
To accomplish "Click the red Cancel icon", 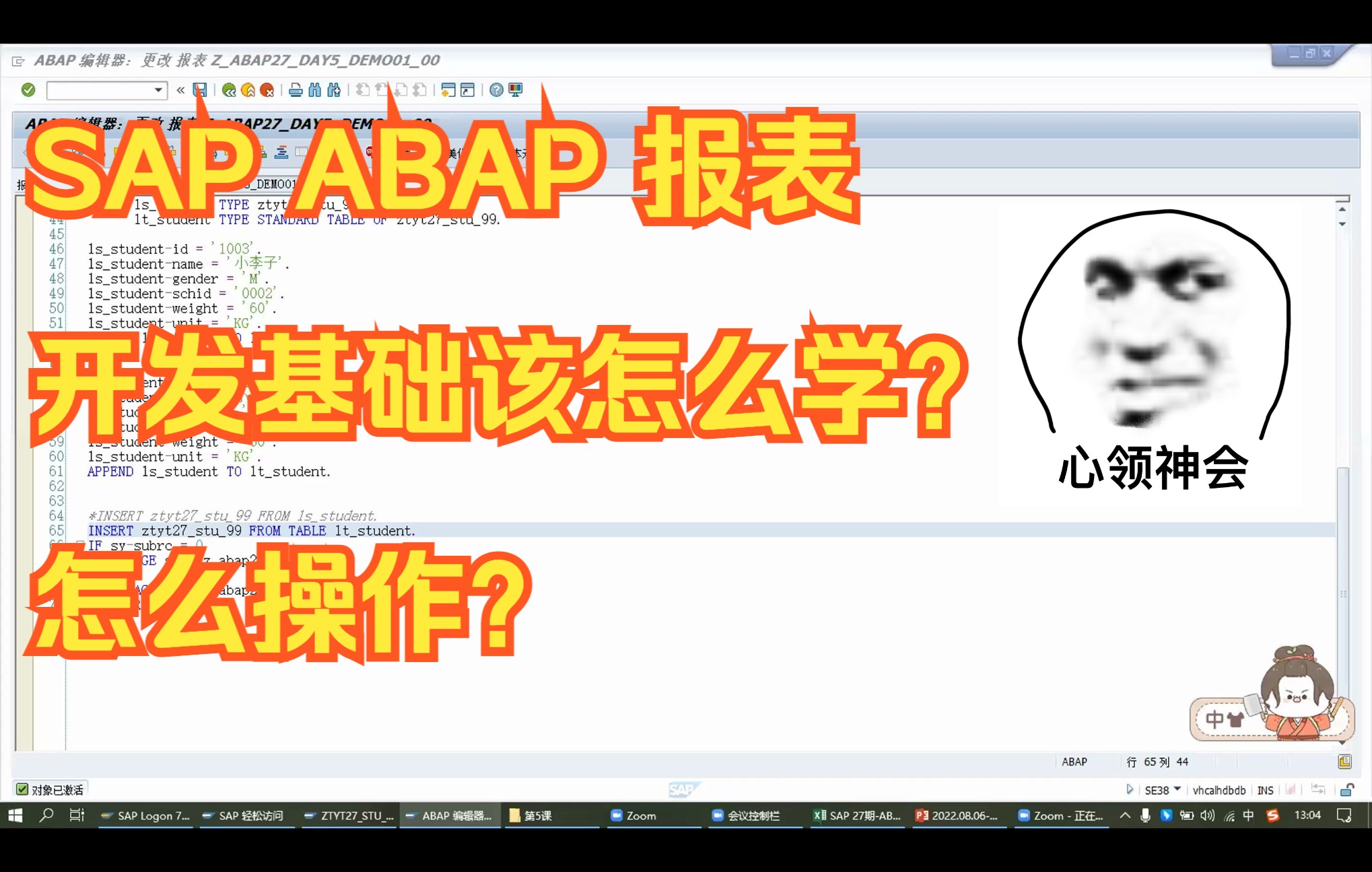I will click(x=267, y=90).
